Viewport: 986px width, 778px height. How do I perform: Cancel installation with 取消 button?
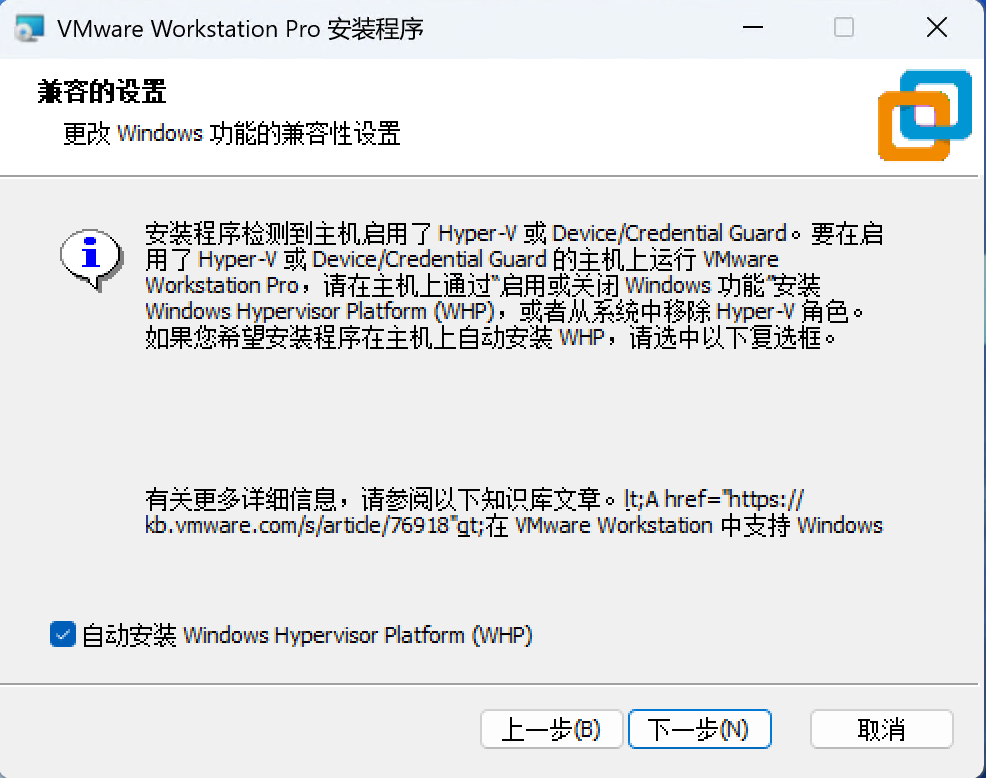pyautogui.click(x=882, y=730)
